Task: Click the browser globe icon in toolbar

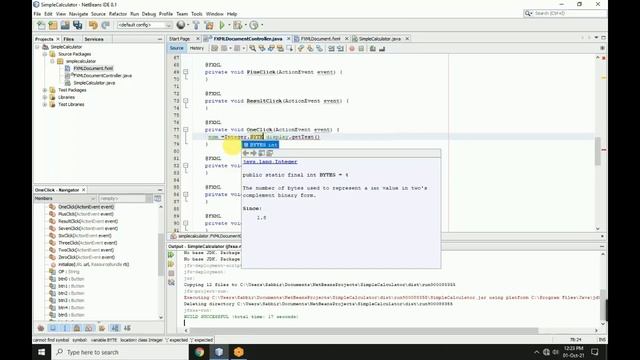Action: (181, 25)
